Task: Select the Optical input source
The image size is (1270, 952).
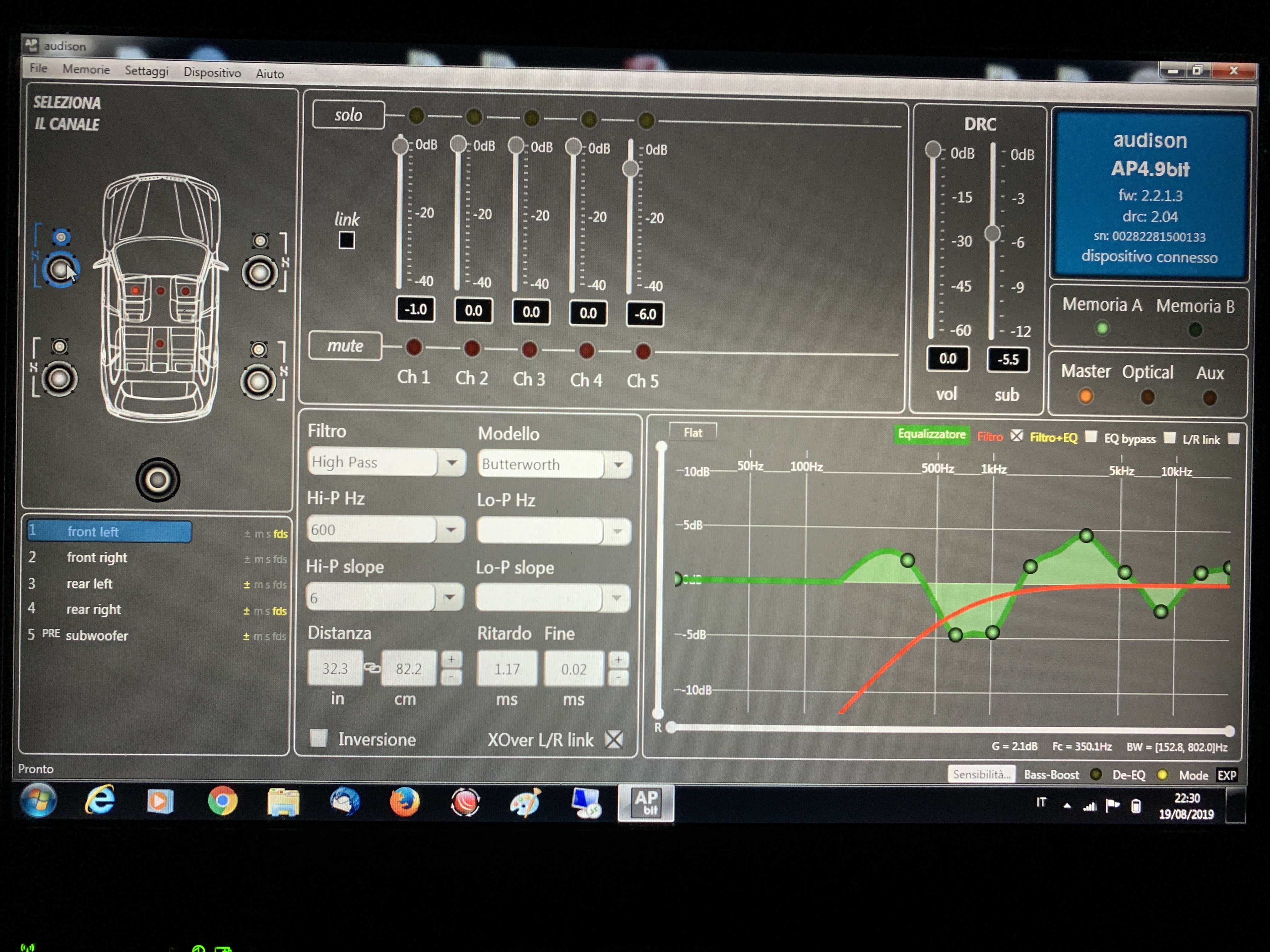Action: (x=1147, y=397)
